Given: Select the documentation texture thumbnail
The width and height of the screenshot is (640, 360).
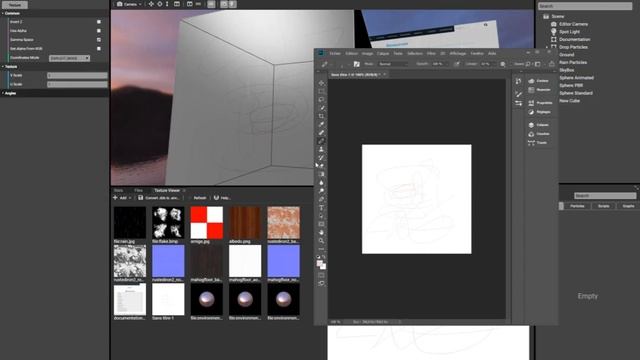Looking at the screenshot, I should [x=130, y=300].
